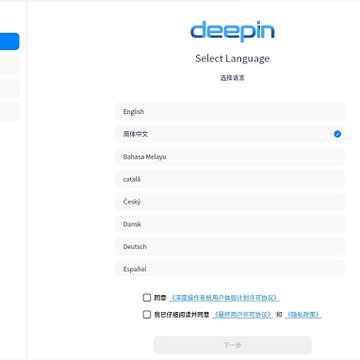Open the 隐私政策 privacy policy link

pyautogui.click(x=303, y=314)
